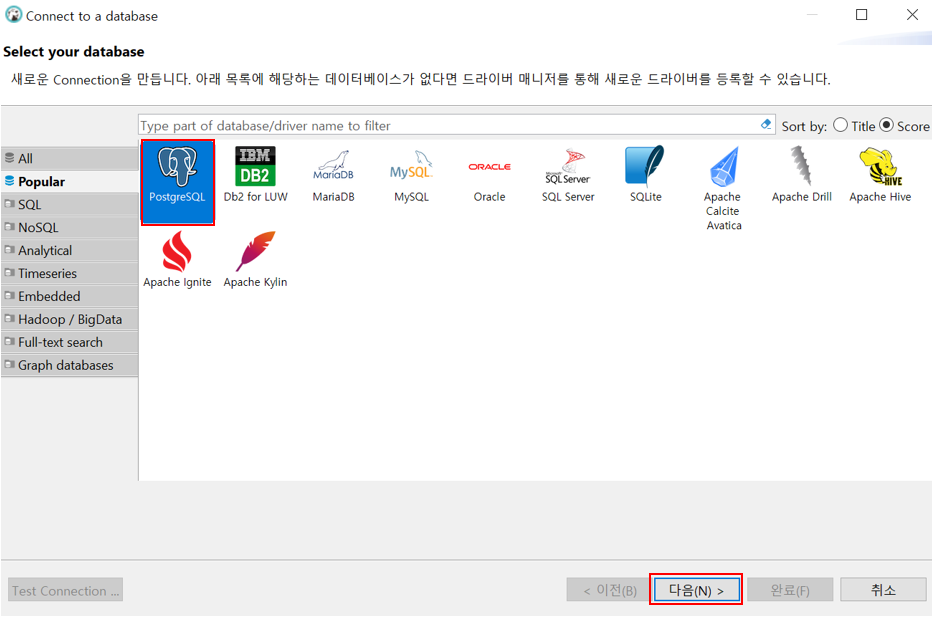
Task: Choose the SQL Server driver icon
Action: 568,175
